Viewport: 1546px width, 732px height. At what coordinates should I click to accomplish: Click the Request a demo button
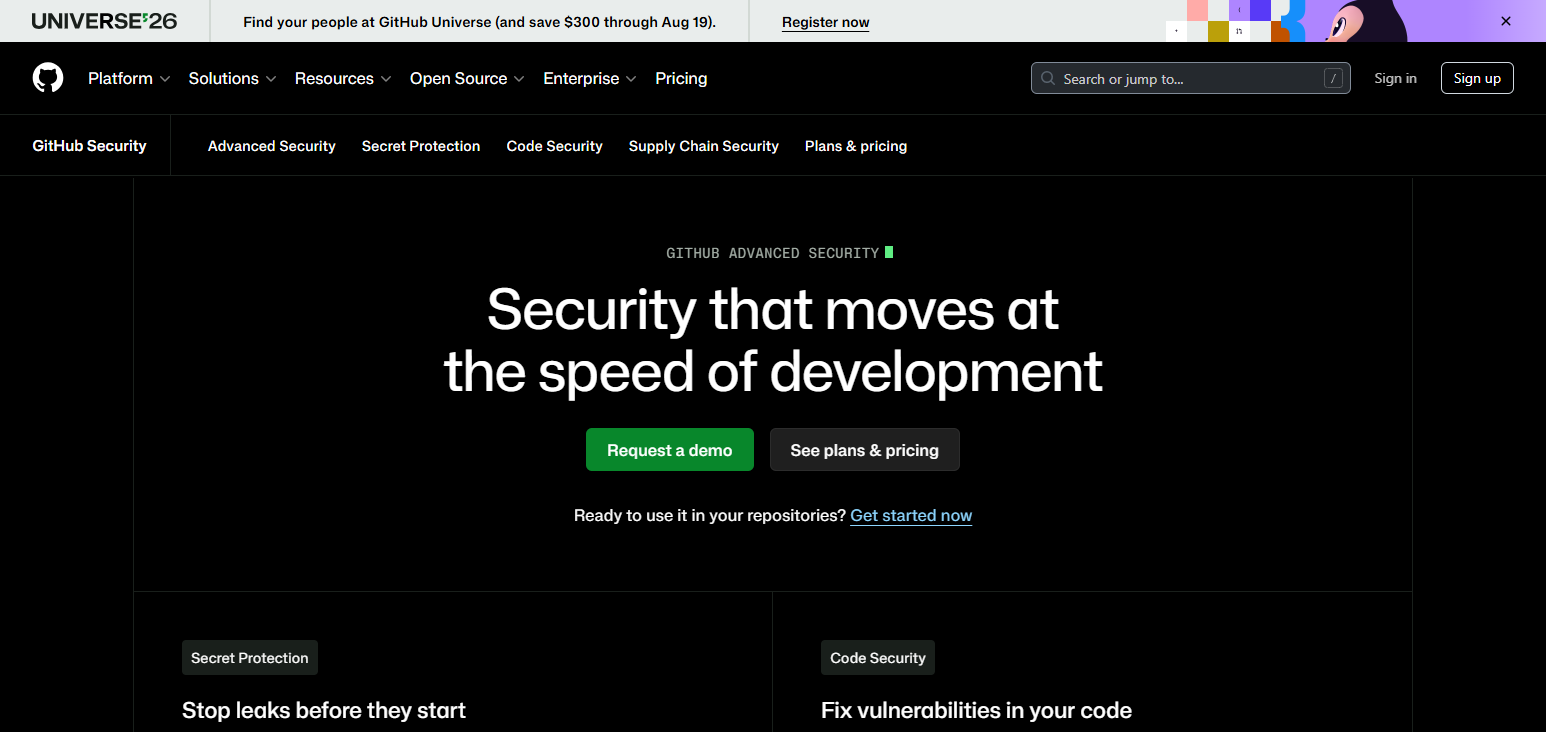coord(669,450)
